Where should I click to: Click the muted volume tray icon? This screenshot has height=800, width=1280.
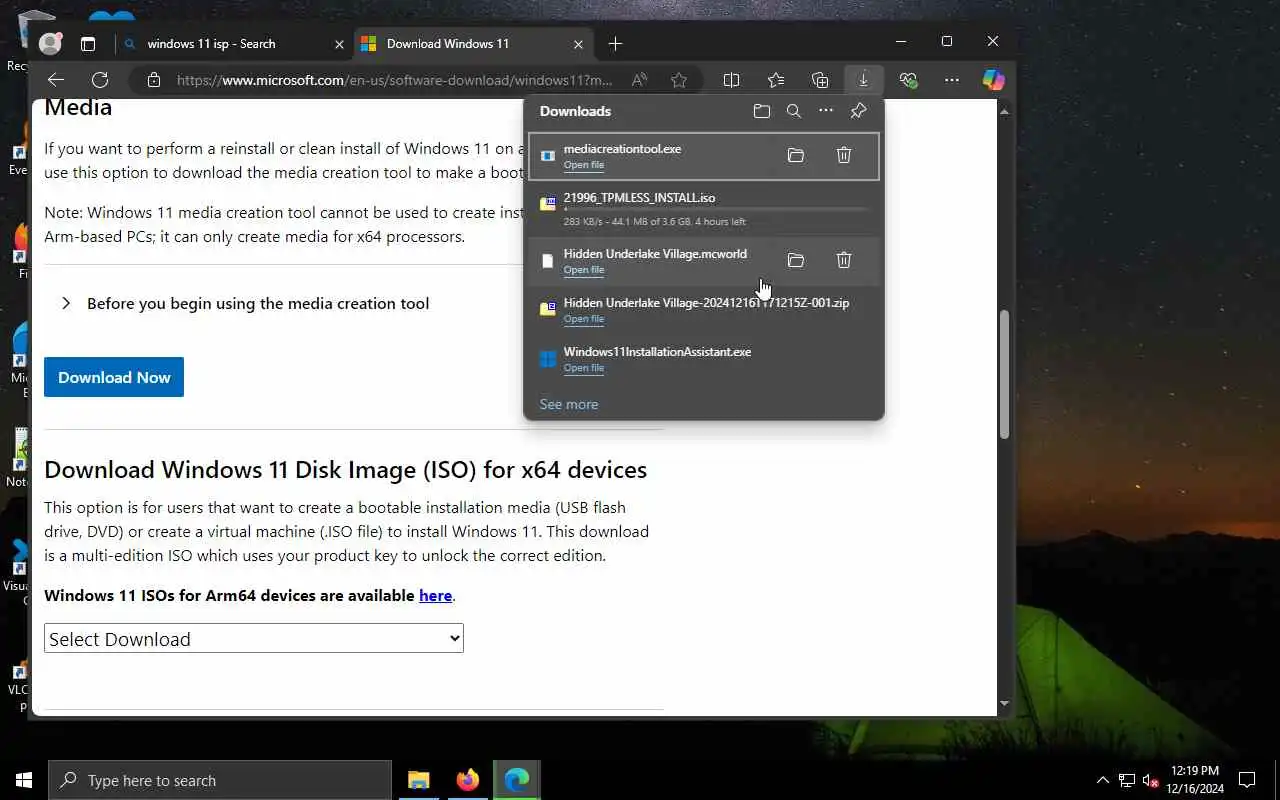point(1151,780)
